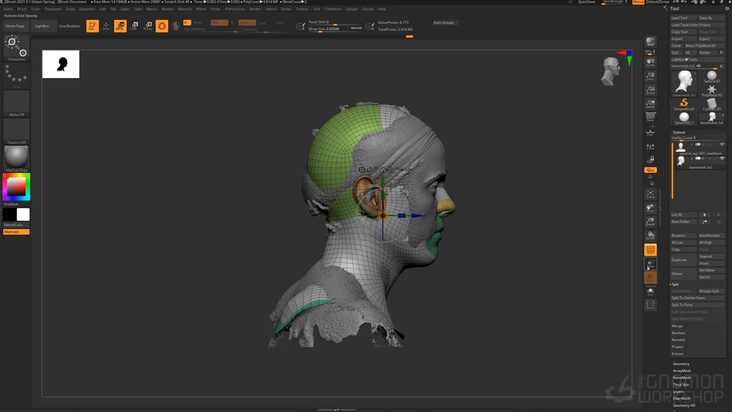Click the Make PolyMesh3D button

click(704, 46)
